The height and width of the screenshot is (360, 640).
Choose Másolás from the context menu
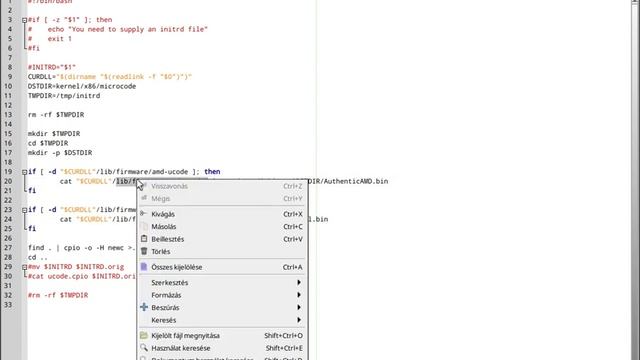pyautogui.click(x=222, y=227)
